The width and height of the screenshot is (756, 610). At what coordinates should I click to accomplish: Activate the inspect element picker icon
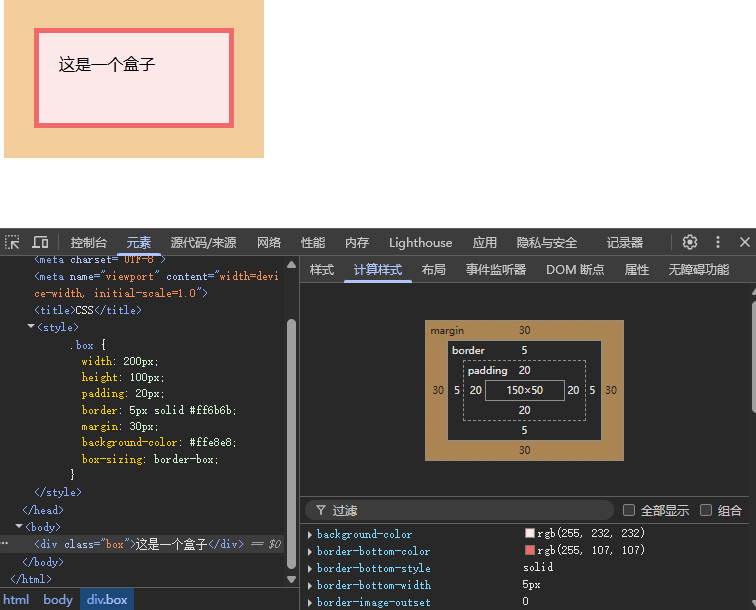tap(12, 242)
